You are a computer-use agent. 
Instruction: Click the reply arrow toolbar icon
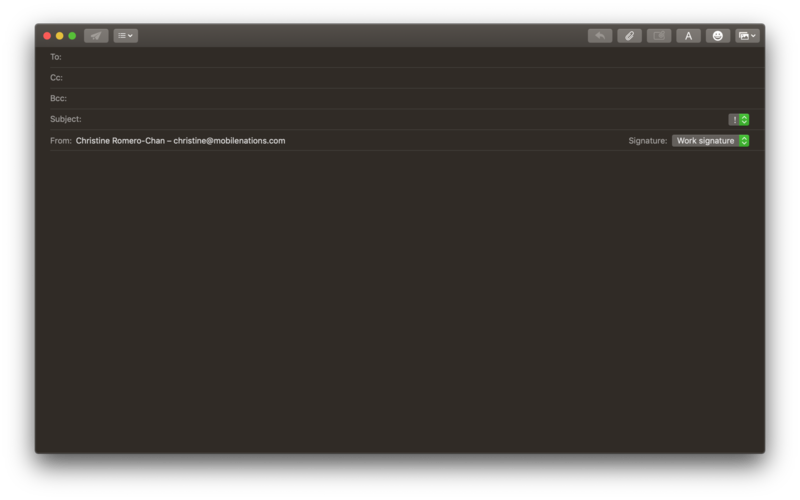[600, 36]
